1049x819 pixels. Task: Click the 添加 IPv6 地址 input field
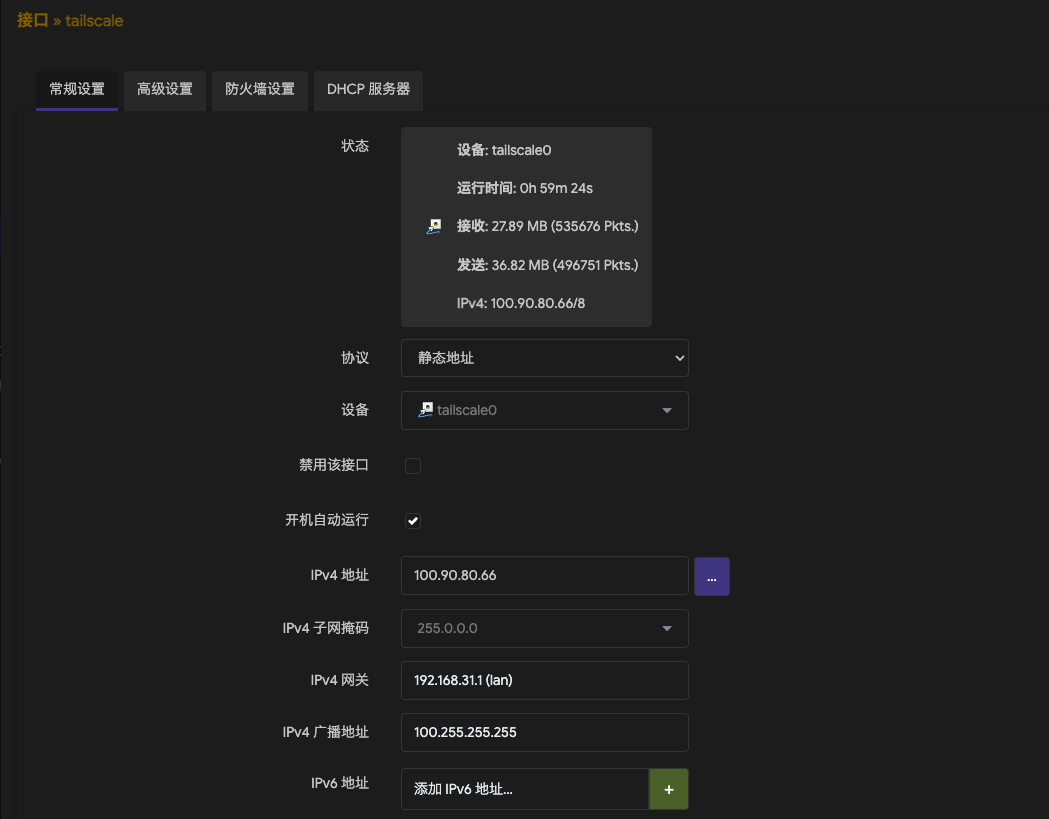coord(524,789)
